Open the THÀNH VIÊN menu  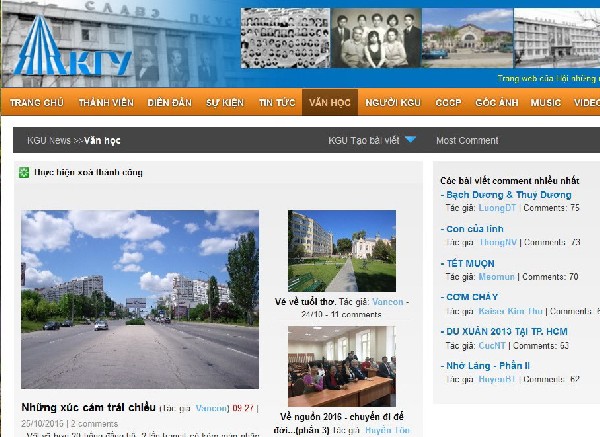pos(106,103)
